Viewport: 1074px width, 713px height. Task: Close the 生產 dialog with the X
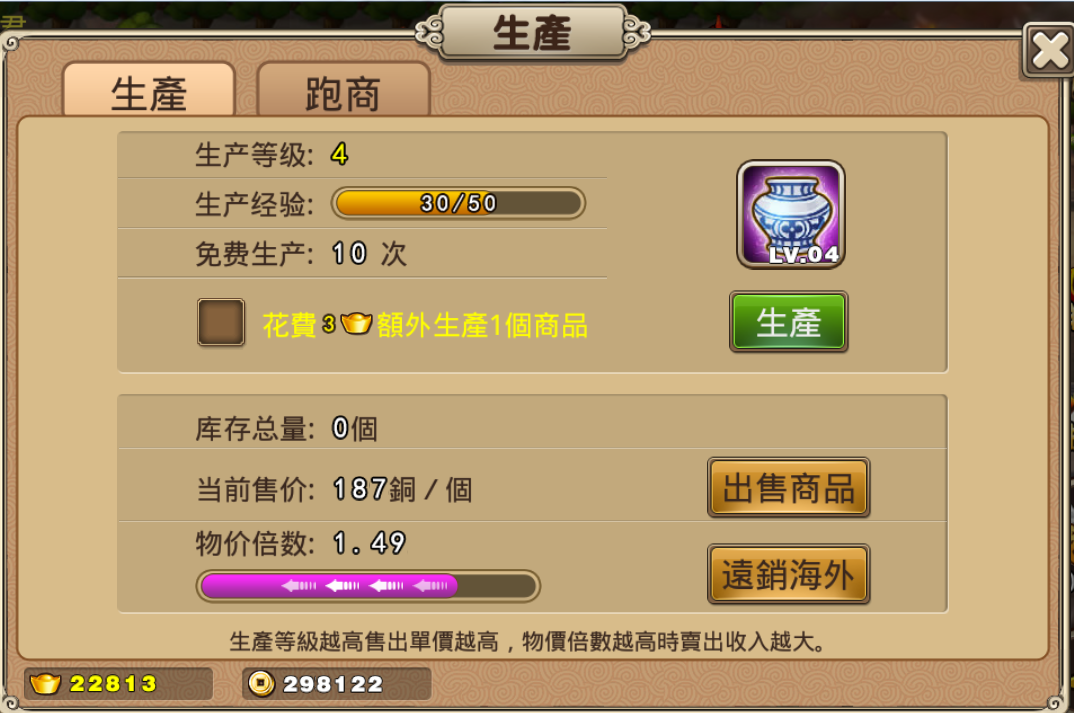[x=1049, y=50]
